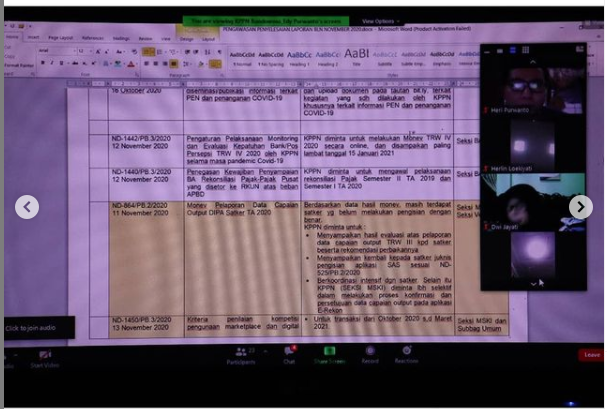Open the Insert ribbon tab
The width and height of the screenshot is (607, 409).
pyautogui.click(x=33, y=38)
